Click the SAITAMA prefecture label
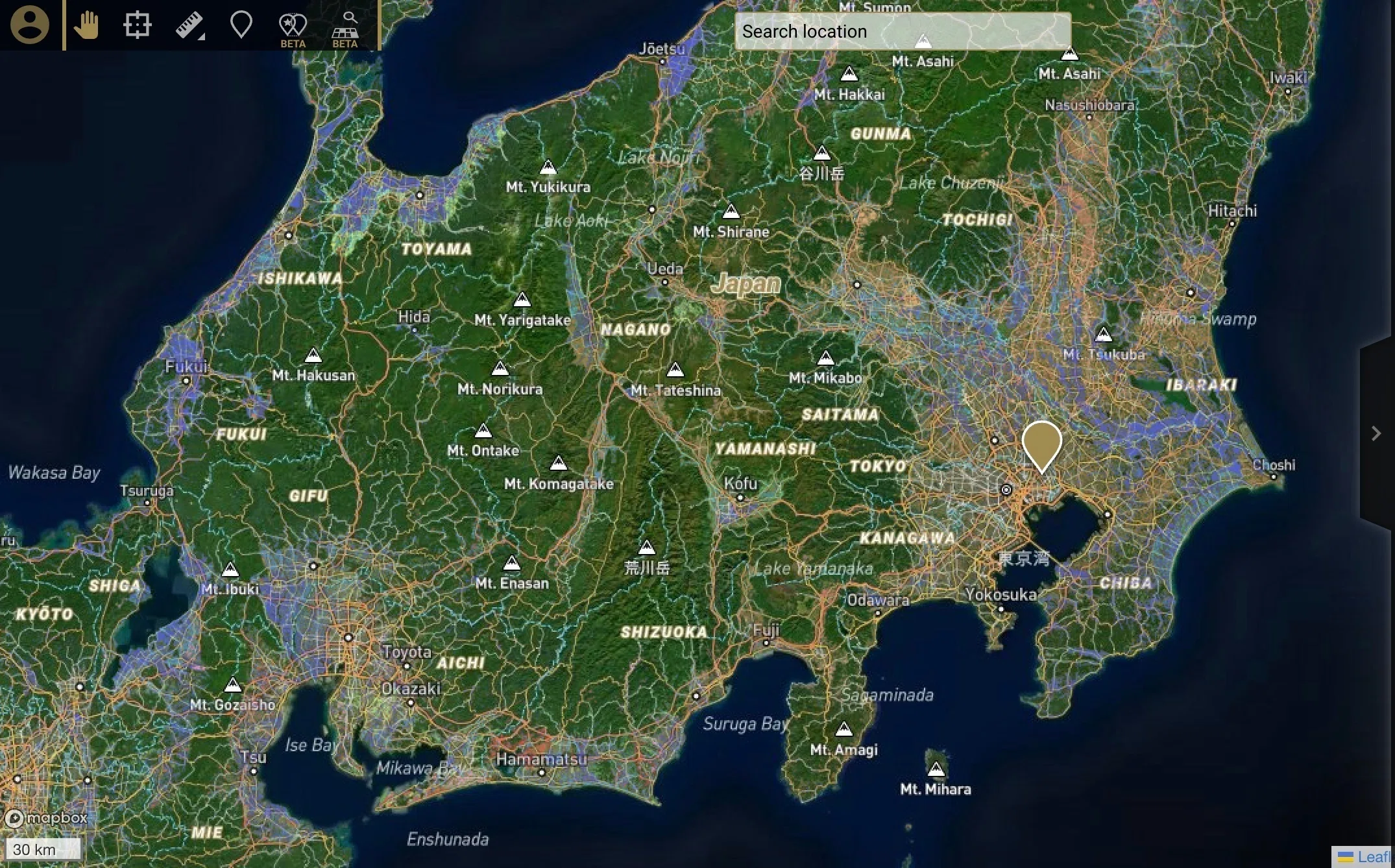The width and height of the screenshot is (1395, 868). pyautogui.click(x=840, y=415)
